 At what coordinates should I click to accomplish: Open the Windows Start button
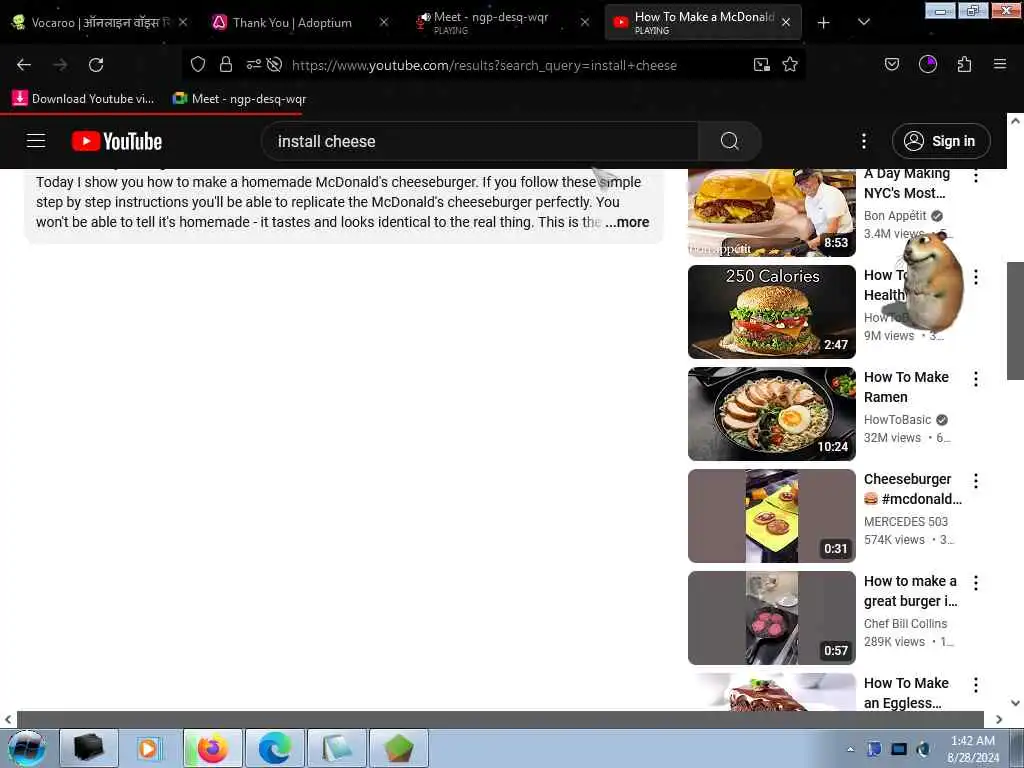26,748
